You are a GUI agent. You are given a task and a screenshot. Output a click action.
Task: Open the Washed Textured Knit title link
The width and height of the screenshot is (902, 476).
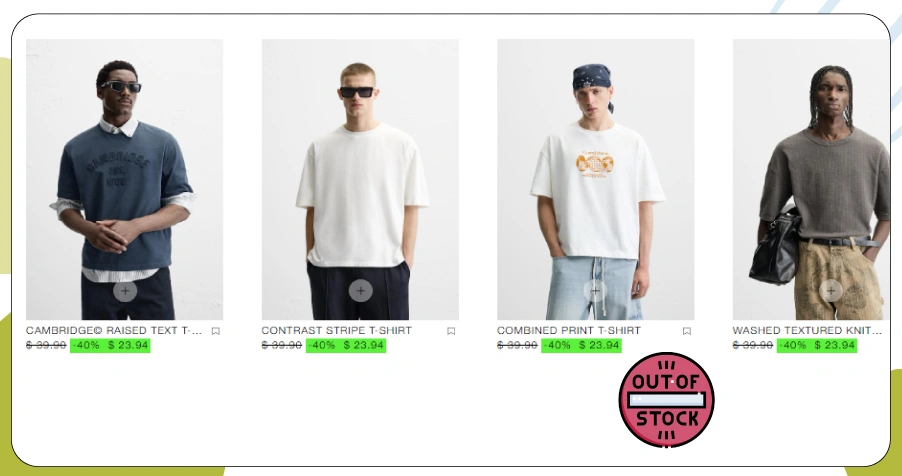(807, 330)
